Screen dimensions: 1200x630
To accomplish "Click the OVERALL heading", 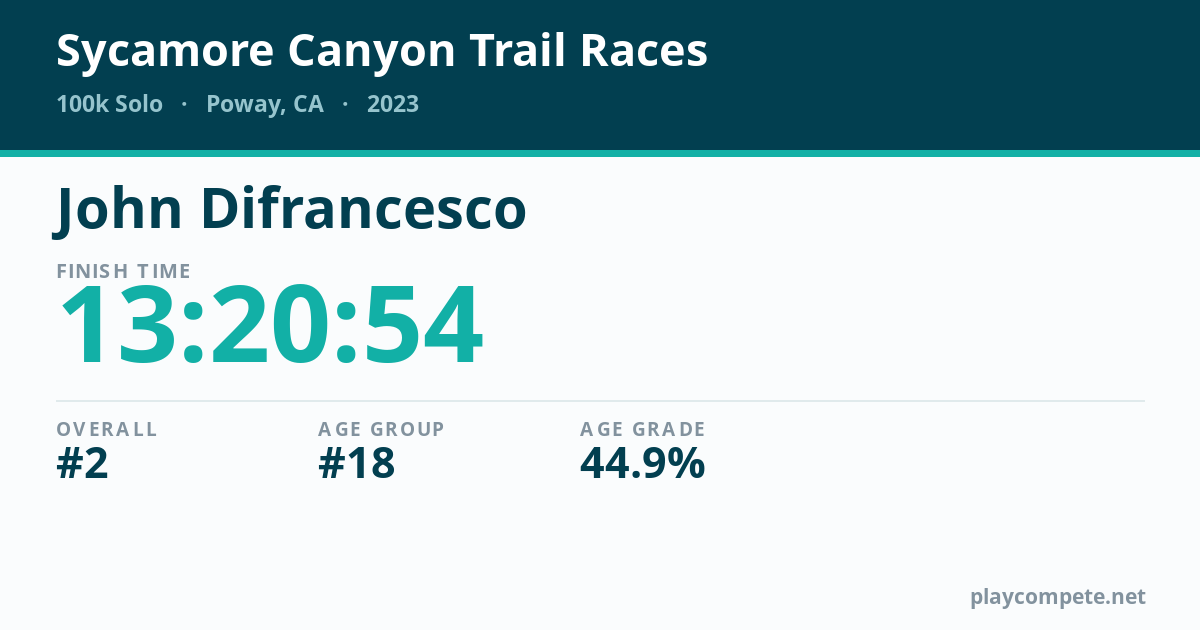I will coord(107,429).
